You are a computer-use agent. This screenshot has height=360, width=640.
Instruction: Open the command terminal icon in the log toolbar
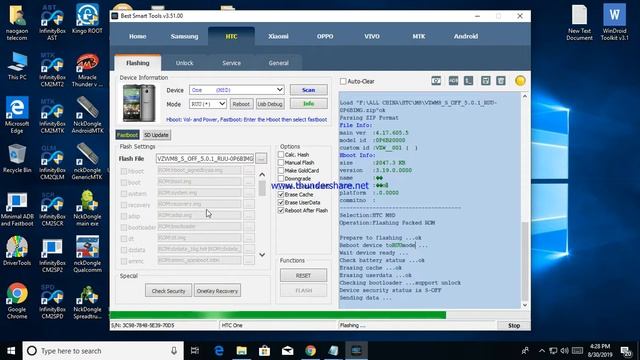click(468, 81)
